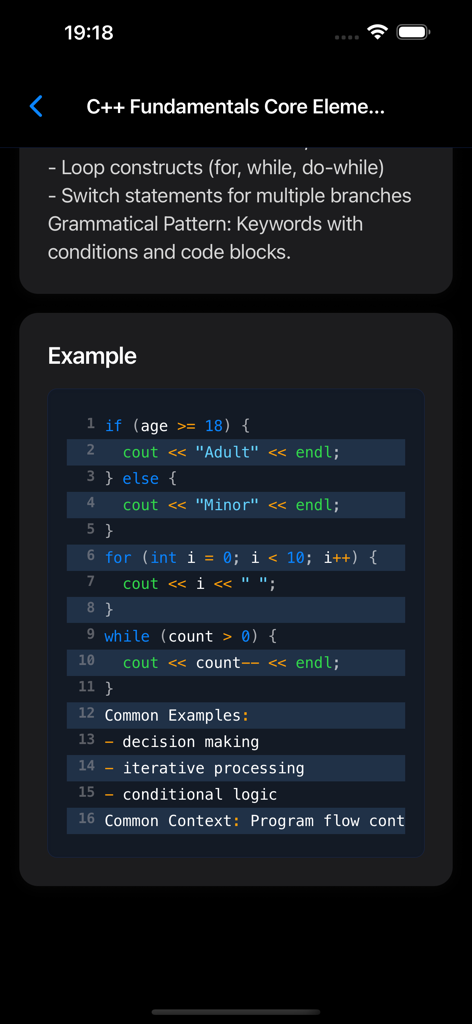Select the line '- Loop constructs (for, while, do-while)'
This screenshot has height=1024, width=472.
[x=217, y=168]
